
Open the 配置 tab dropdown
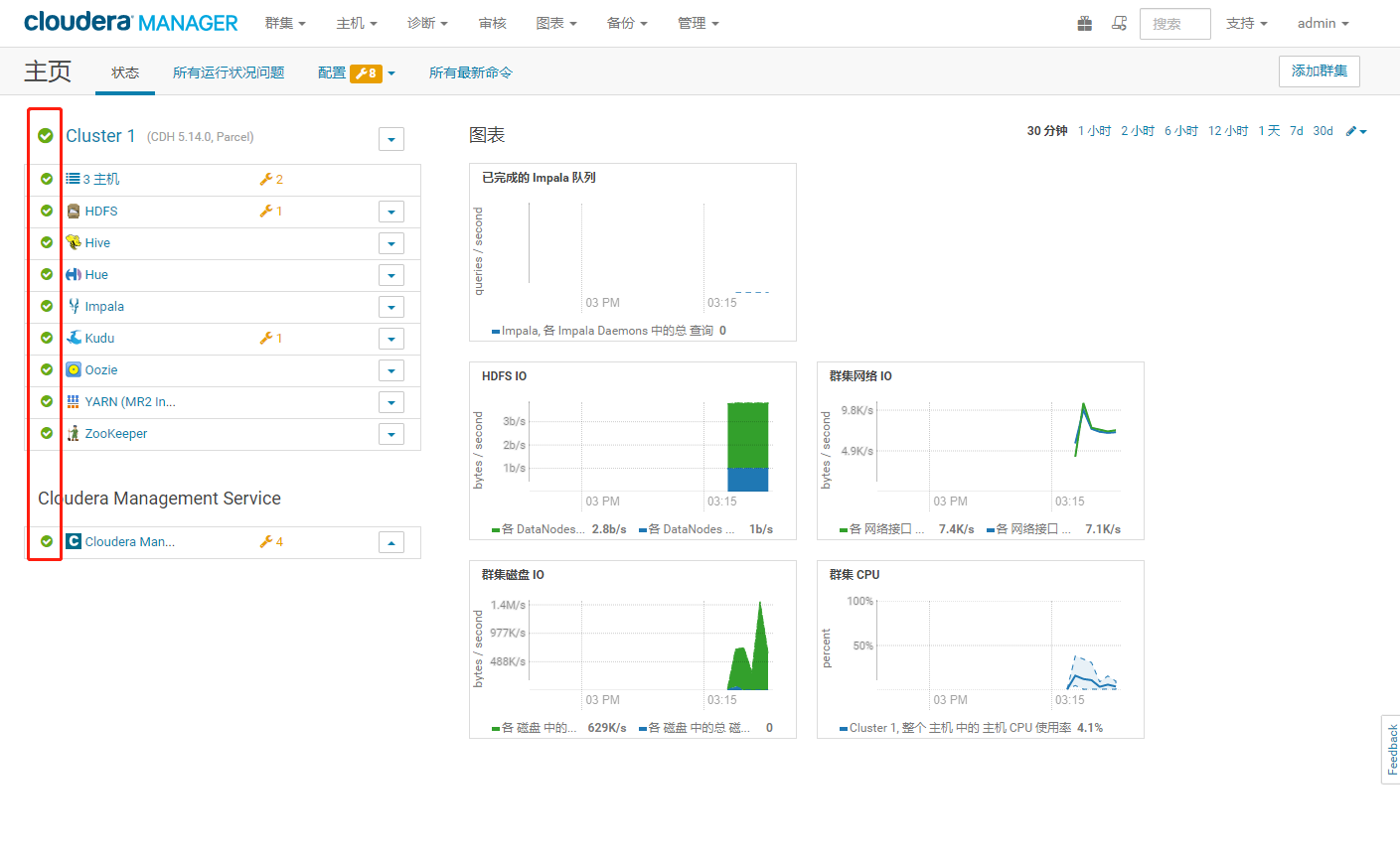(x=357, y=72)
